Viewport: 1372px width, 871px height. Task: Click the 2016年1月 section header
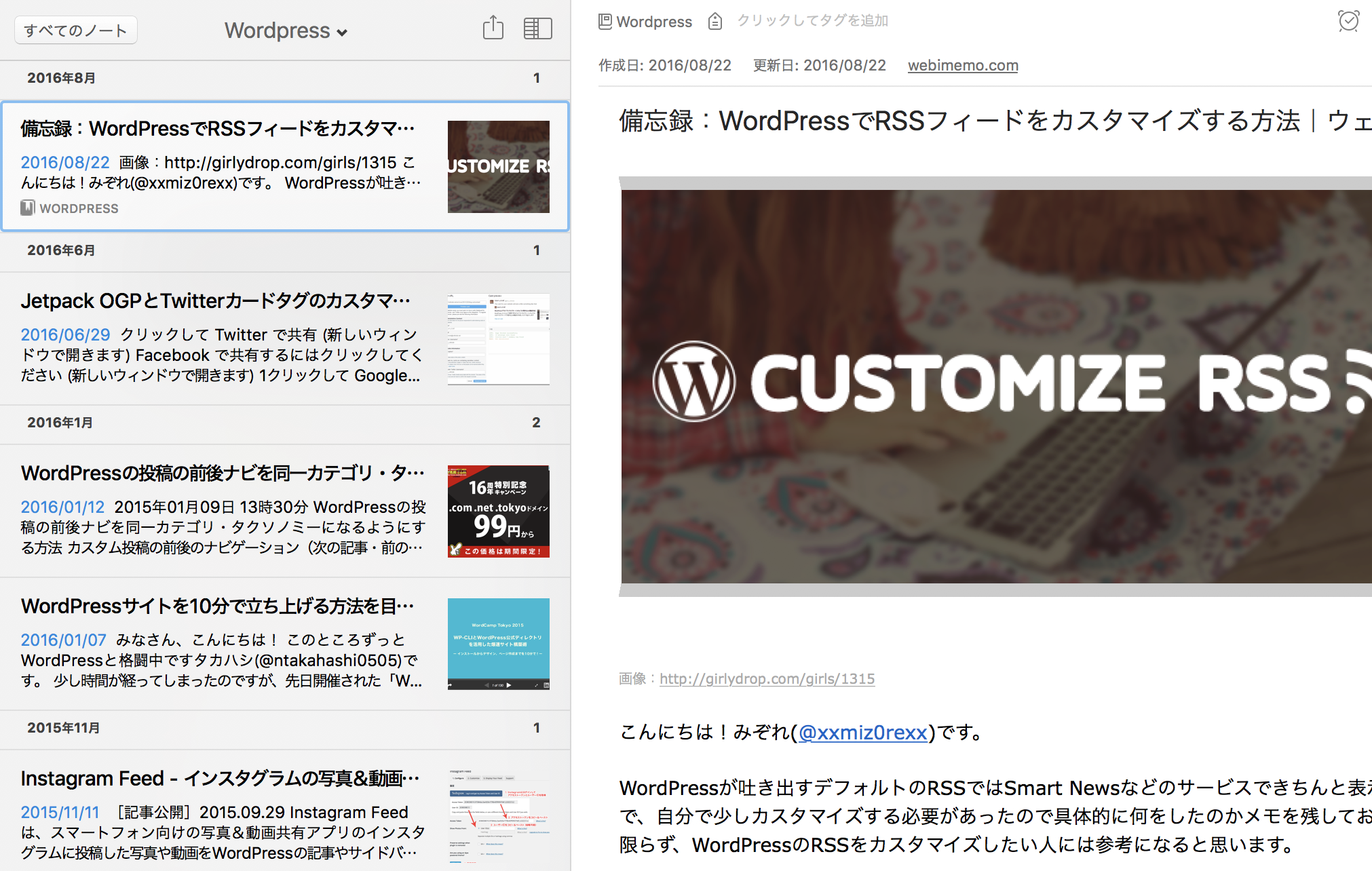(x=285, y=423)
